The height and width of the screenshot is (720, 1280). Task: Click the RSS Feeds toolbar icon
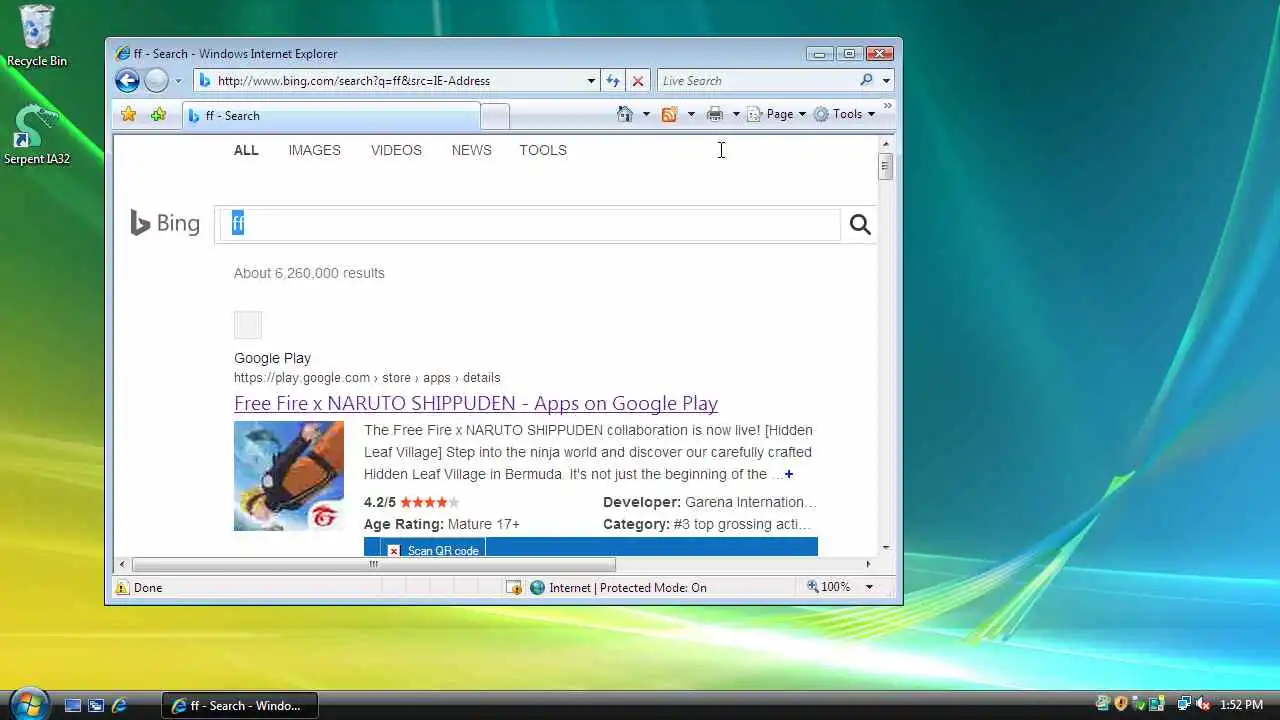click(x=670, y=114)
